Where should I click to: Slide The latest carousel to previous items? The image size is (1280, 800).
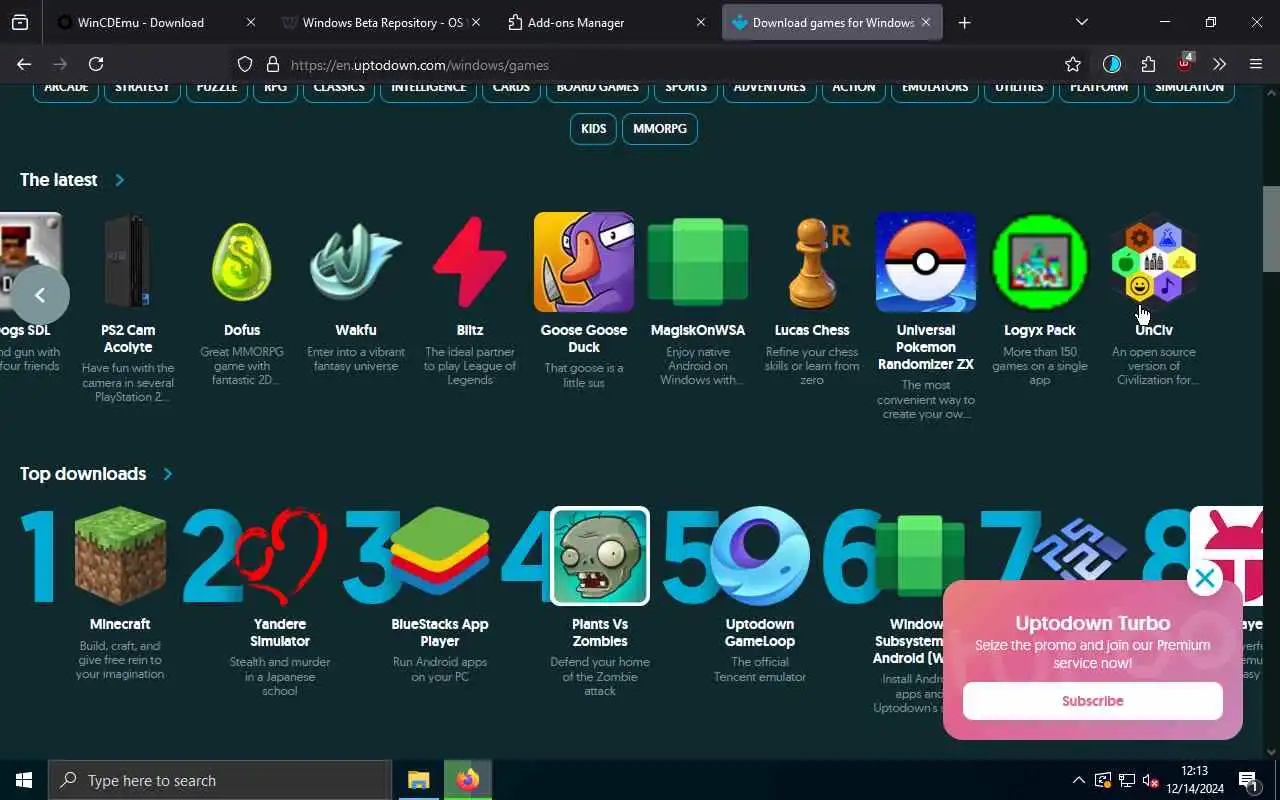point(40,295)
